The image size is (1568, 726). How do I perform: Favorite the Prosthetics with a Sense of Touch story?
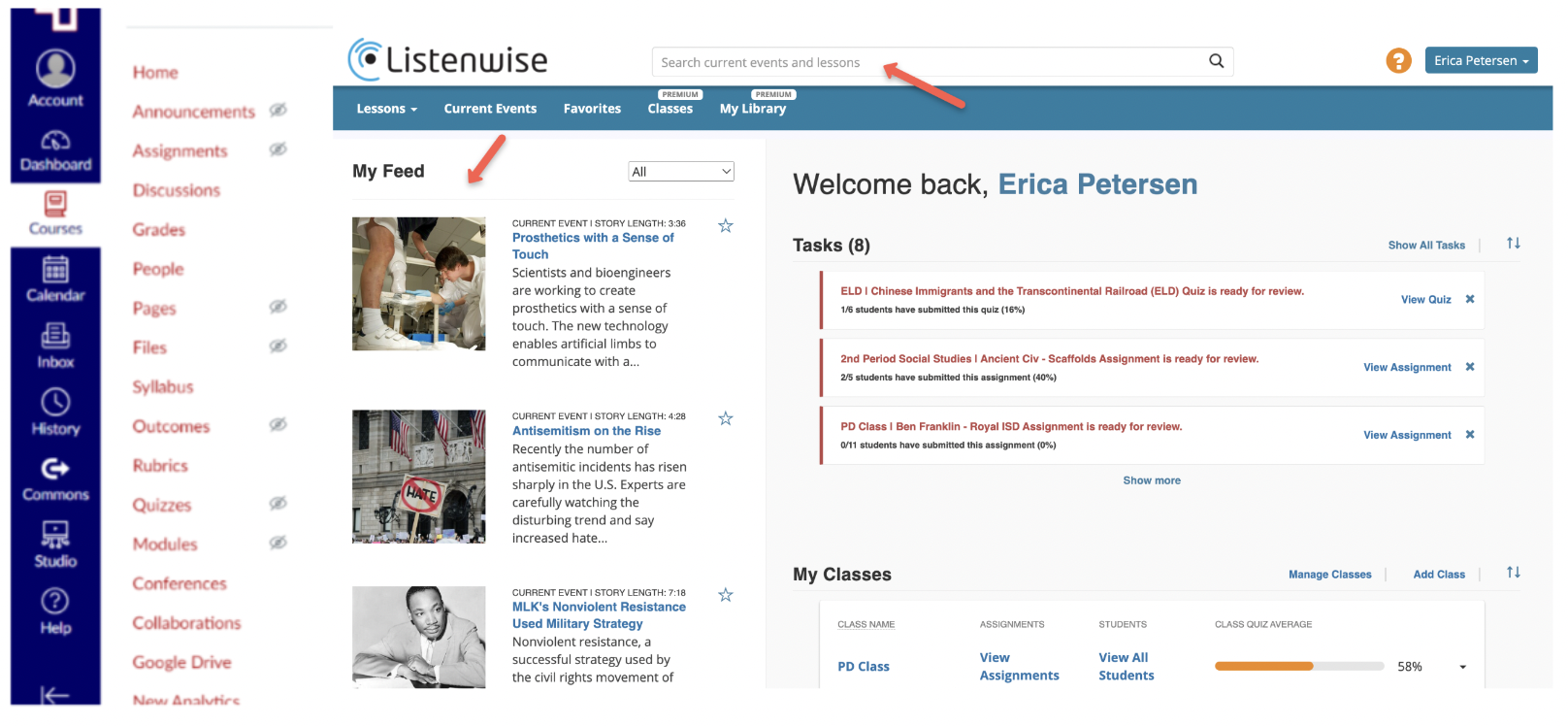pyautogui.click(x=725, y=226)
